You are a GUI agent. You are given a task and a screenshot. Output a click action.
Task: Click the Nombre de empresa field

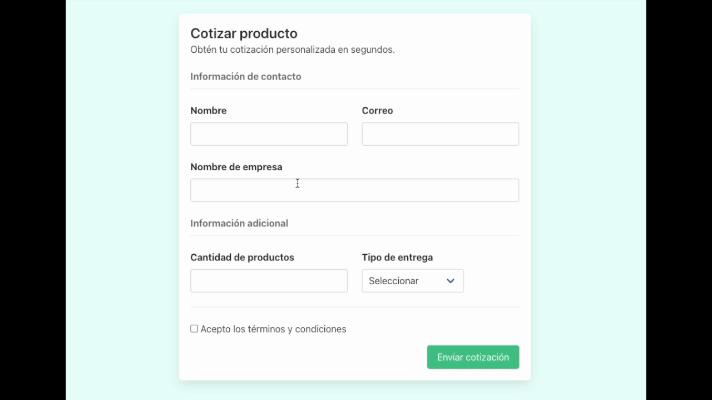[x=354, y=190]
